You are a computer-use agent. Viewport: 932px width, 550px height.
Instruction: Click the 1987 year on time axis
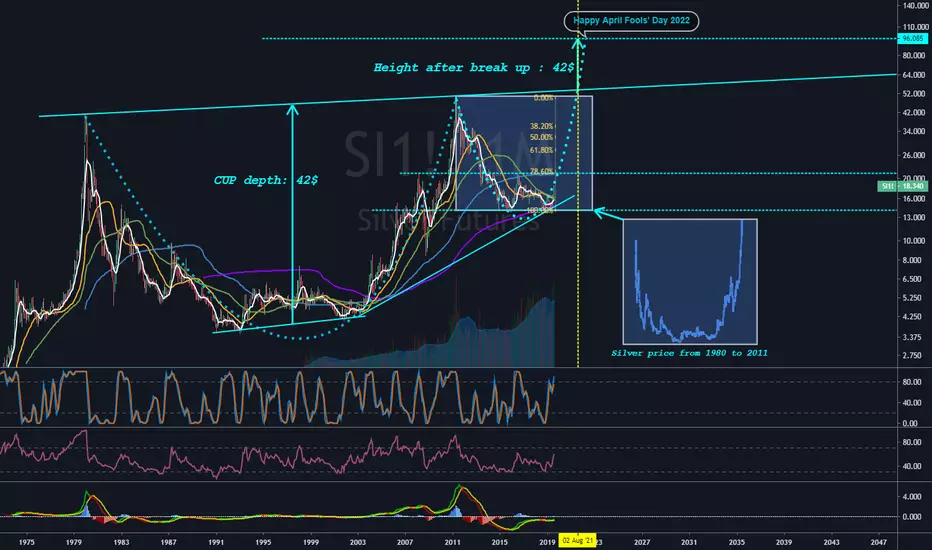[x=168, y=542]
